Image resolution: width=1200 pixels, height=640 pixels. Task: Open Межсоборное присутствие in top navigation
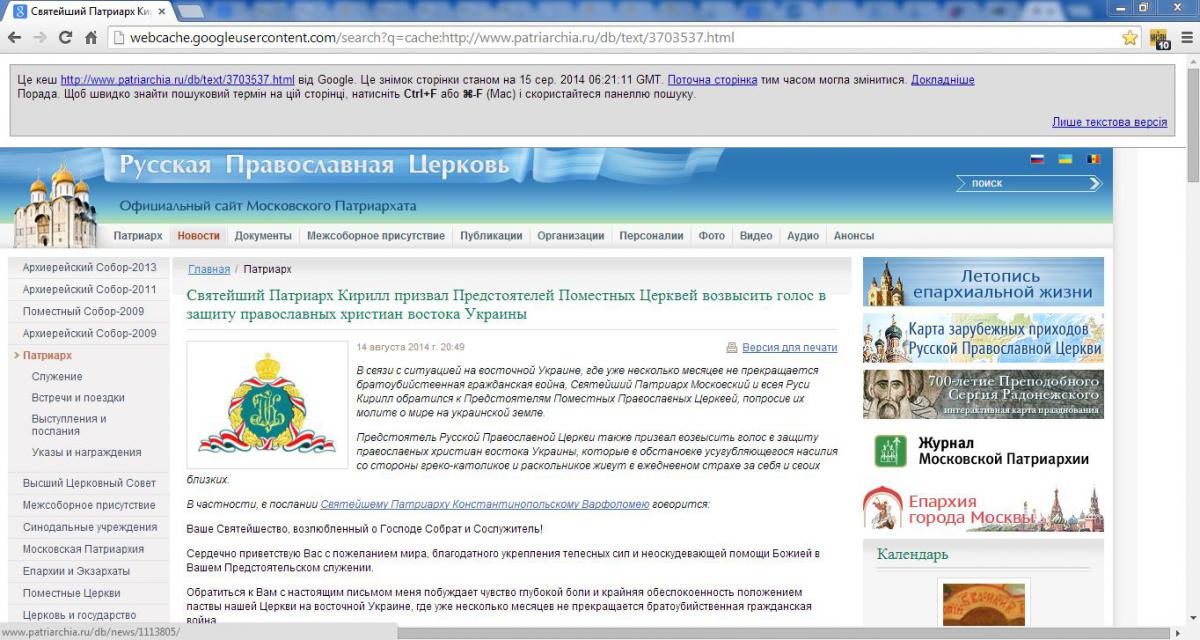coord(376,236)
